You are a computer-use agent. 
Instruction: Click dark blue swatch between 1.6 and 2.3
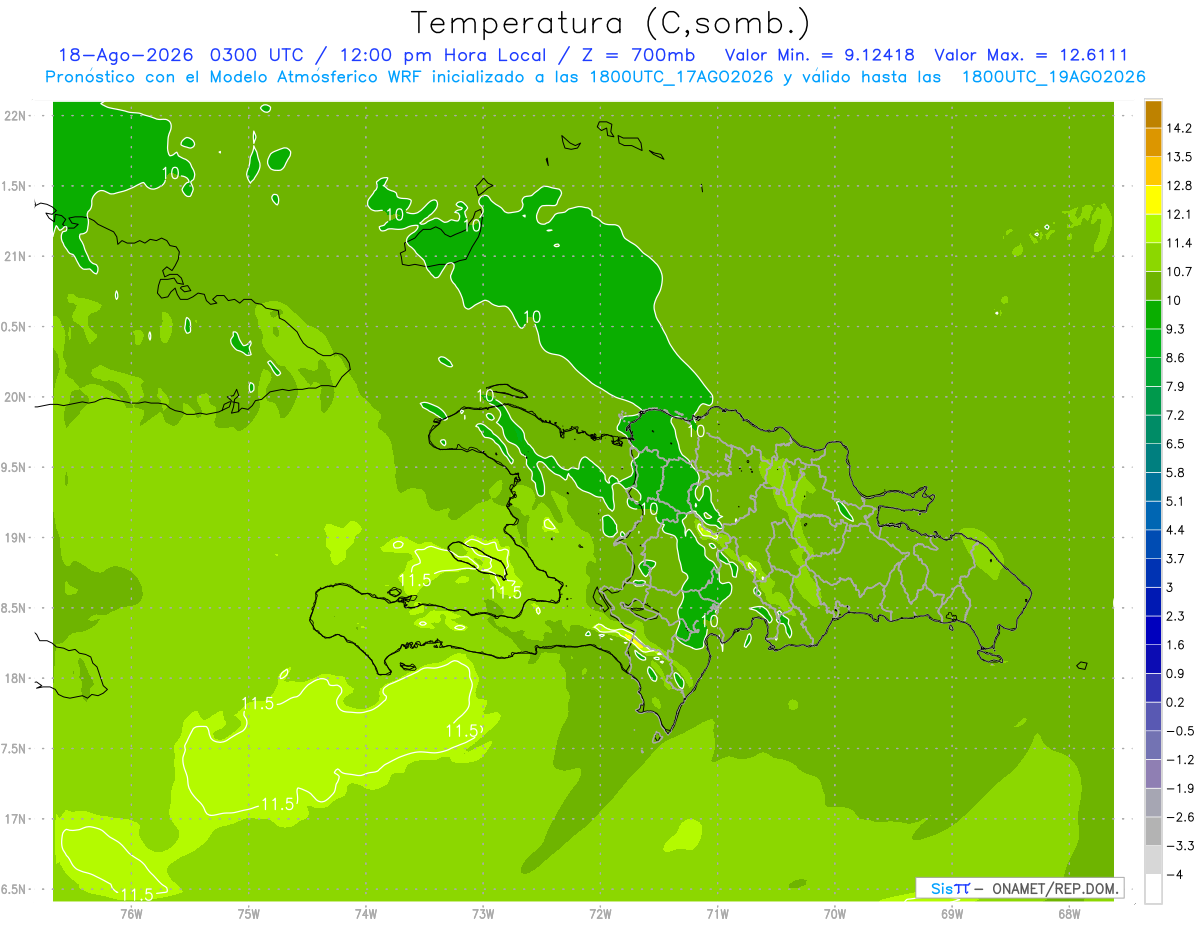(x=1153, y=630)
